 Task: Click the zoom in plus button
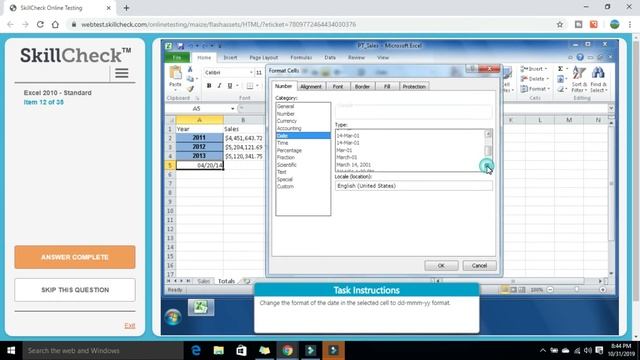(602, 290)
